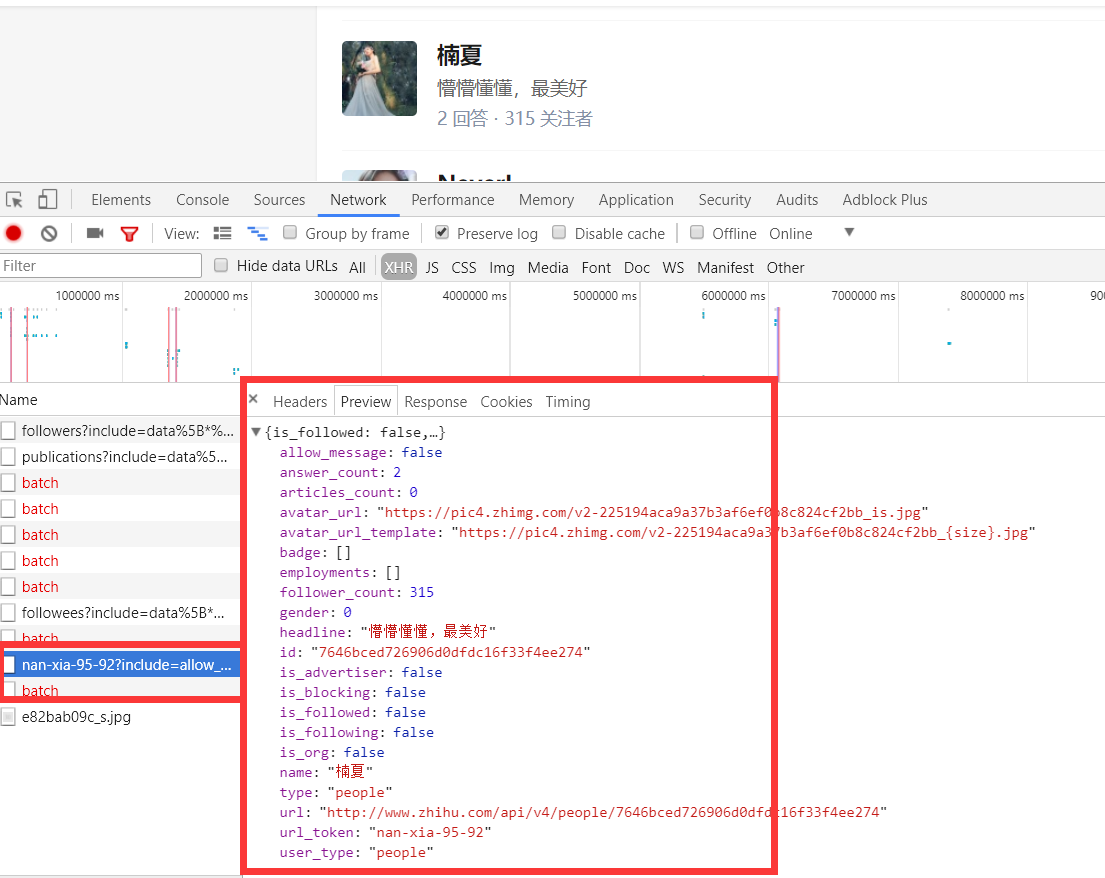Filter requests by Manifest

coord(725,268)
